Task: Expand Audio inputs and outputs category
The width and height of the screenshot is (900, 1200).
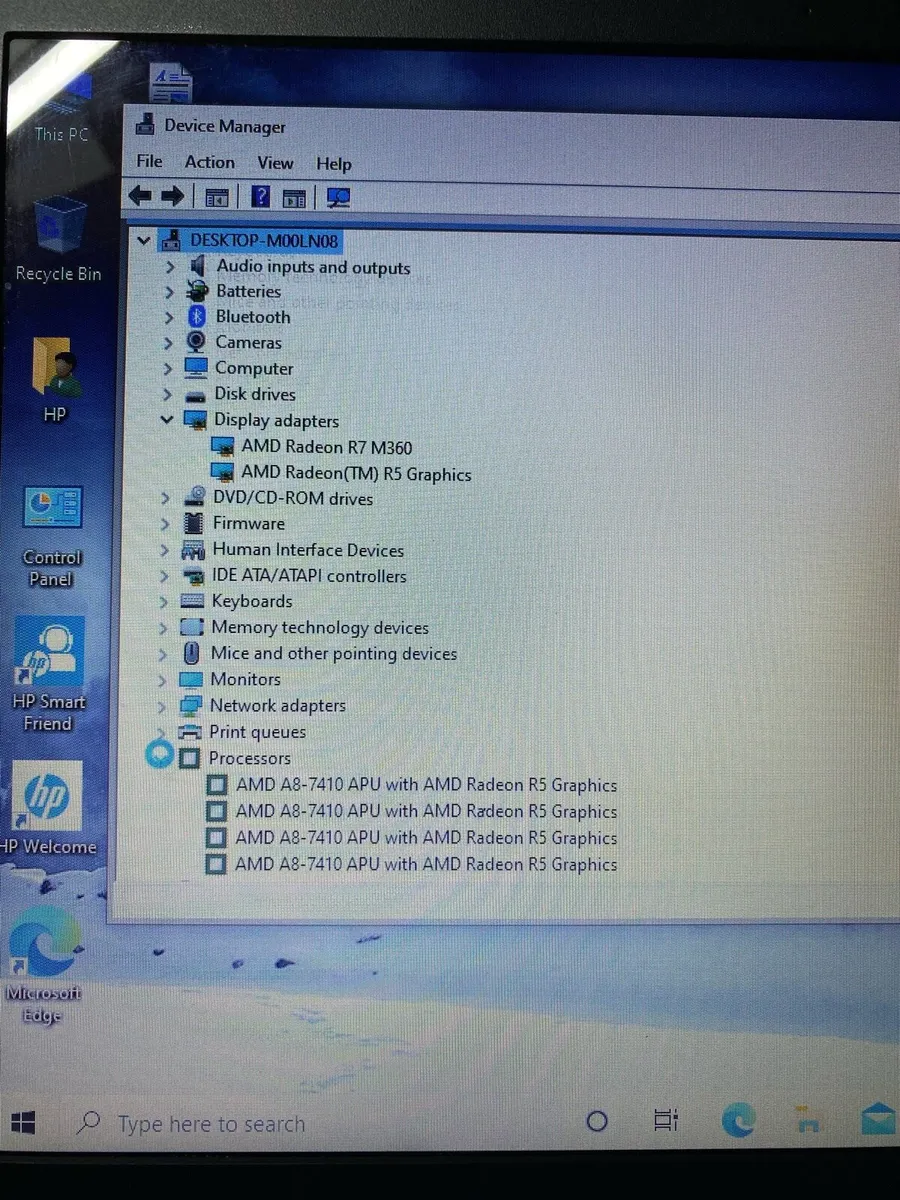Action: [169, 267]
